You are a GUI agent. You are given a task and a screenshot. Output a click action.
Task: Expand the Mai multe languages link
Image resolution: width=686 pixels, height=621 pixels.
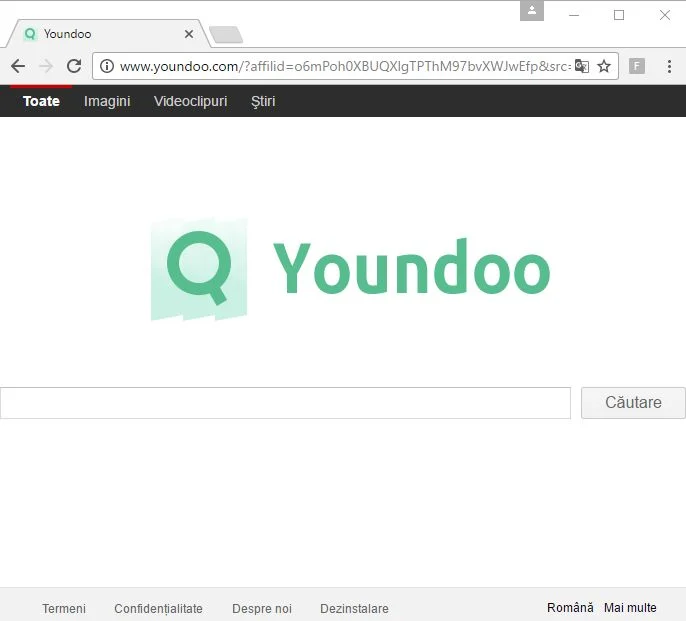pos(630,607)
